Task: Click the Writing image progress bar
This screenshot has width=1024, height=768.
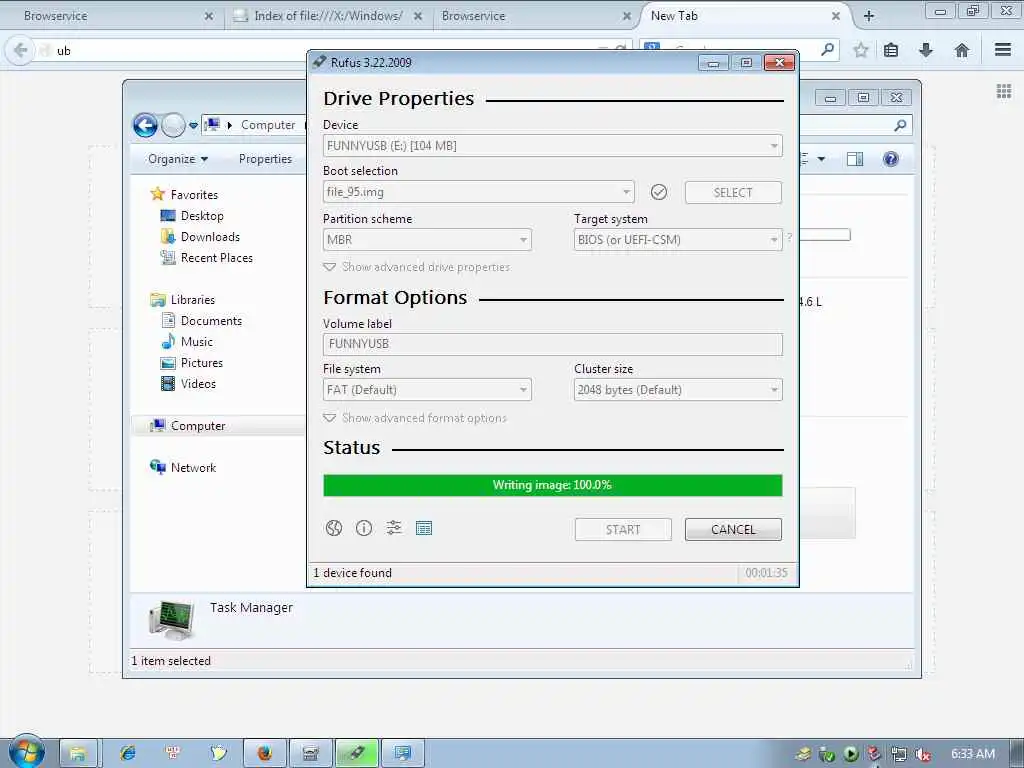Action: point(552,485)
